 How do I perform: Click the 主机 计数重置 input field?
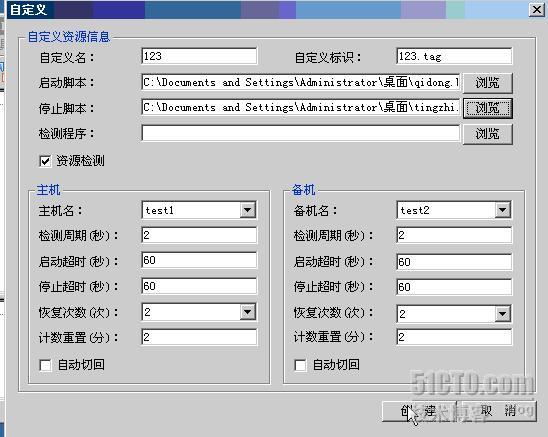click(x=199, y=337)
